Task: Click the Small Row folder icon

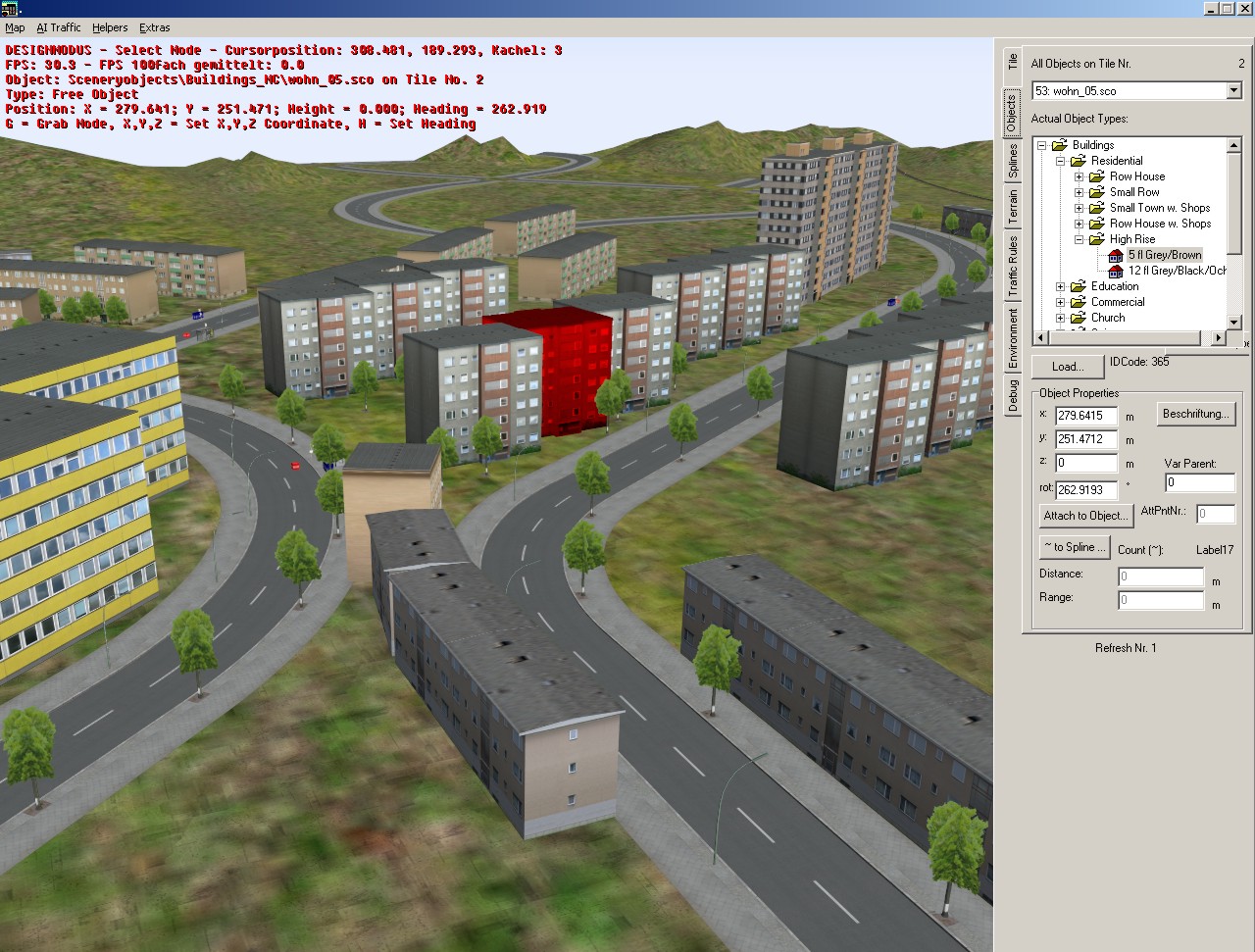Action: tap(1096, 192)
